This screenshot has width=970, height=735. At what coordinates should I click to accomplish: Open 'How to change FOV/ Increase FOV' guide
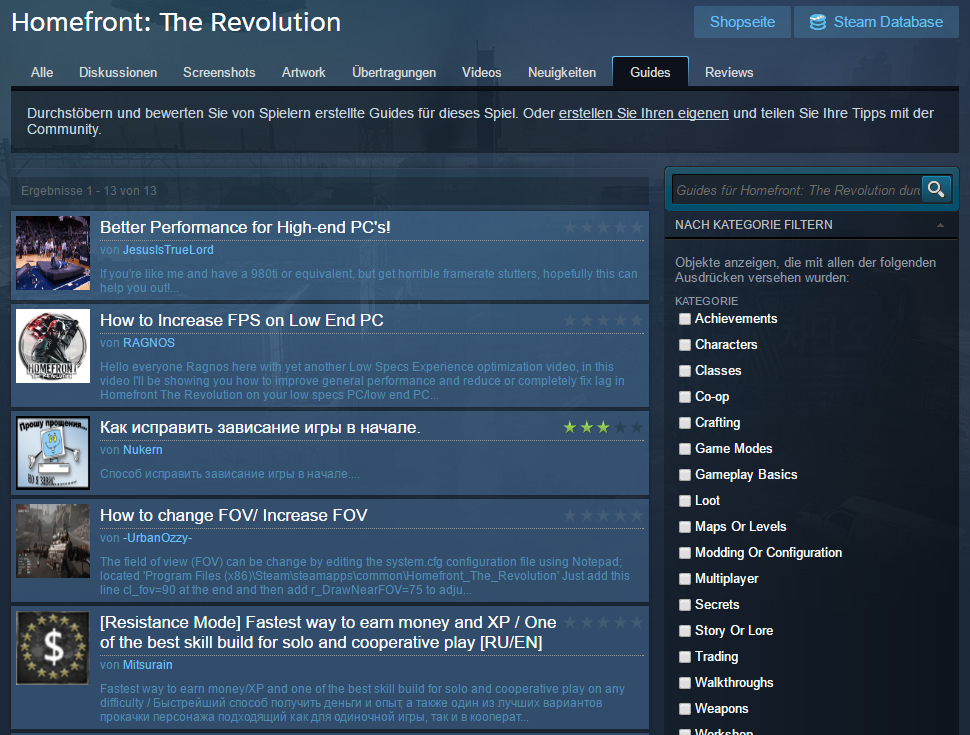(x=234, y=515)
